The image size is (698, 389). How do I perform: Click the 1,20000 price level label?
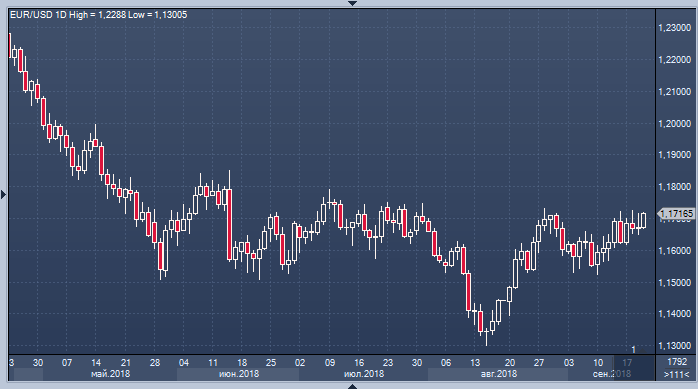tap(674, 123)
